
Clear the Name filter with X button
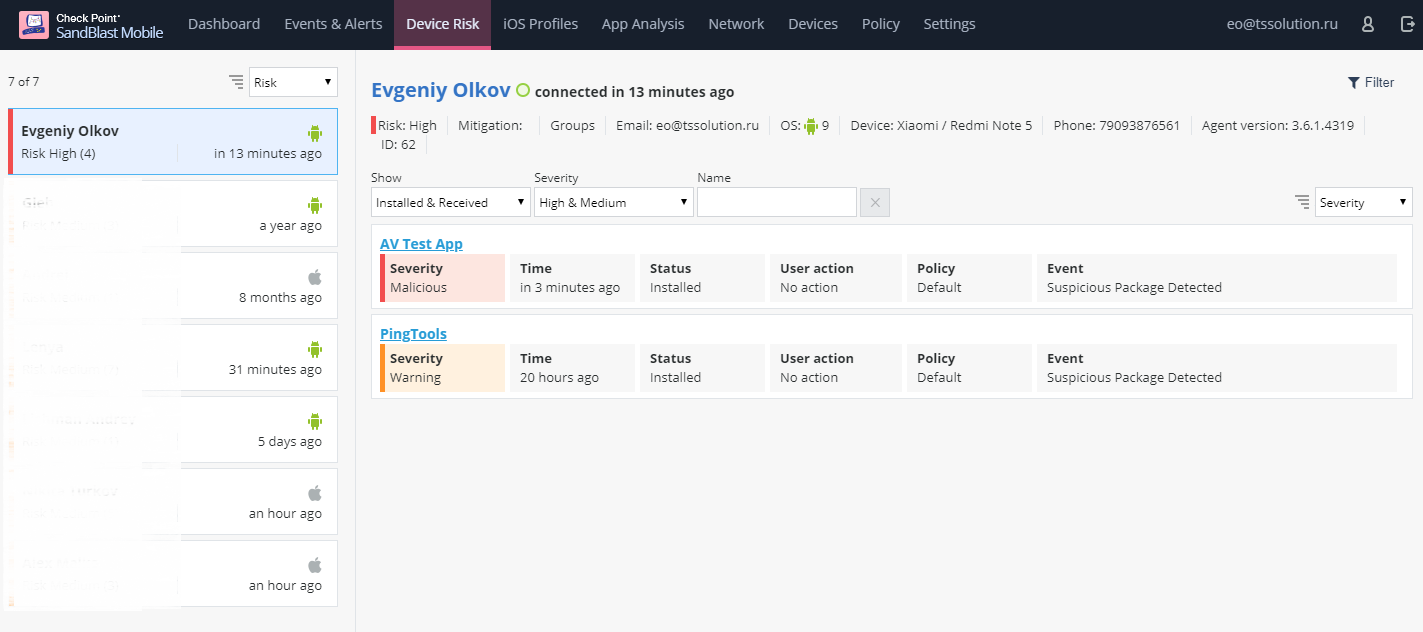[874, 202]
